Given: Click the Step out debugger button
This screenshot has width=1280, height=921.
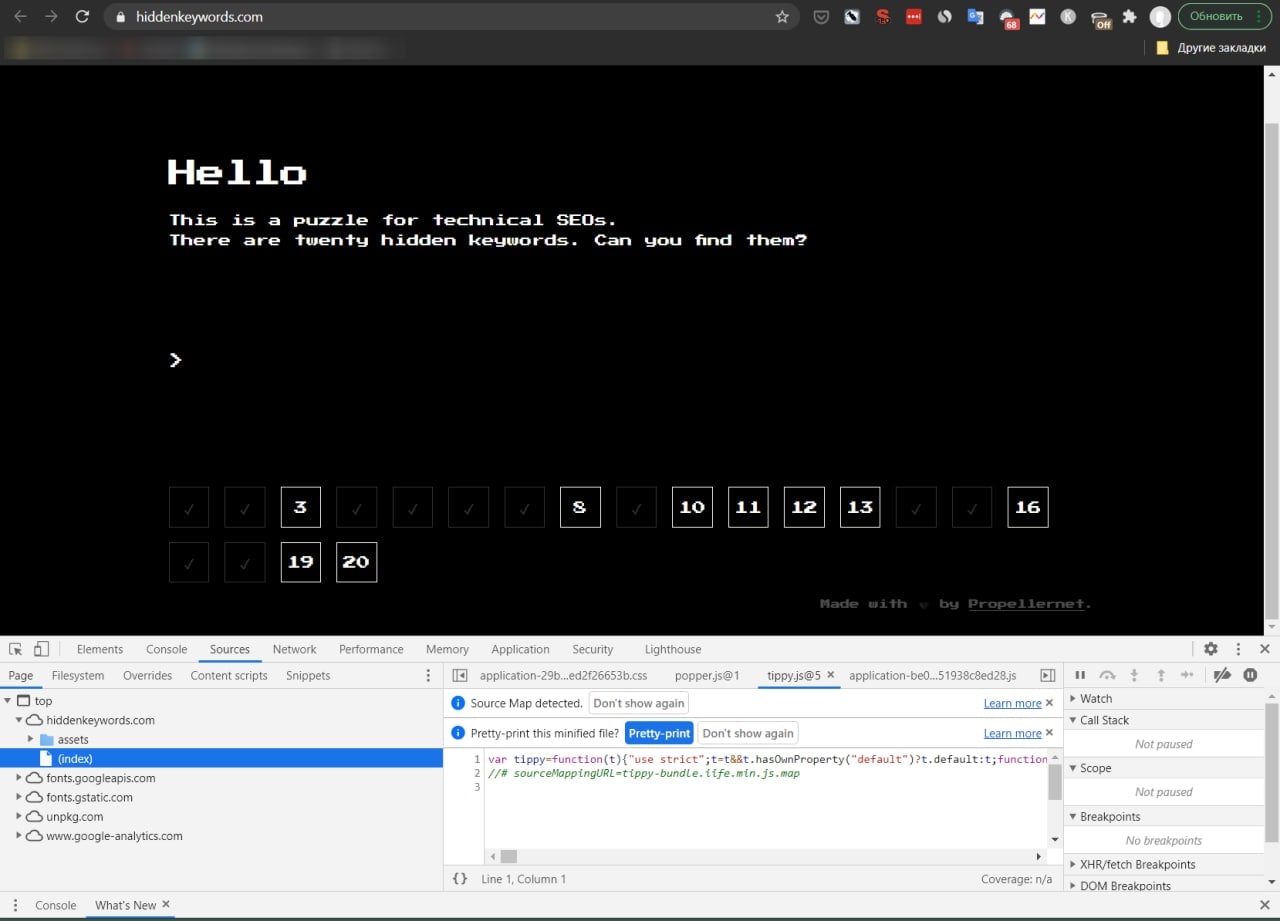Looking at the screenshot, I should pyautogui.click(x=1160, y=676).
